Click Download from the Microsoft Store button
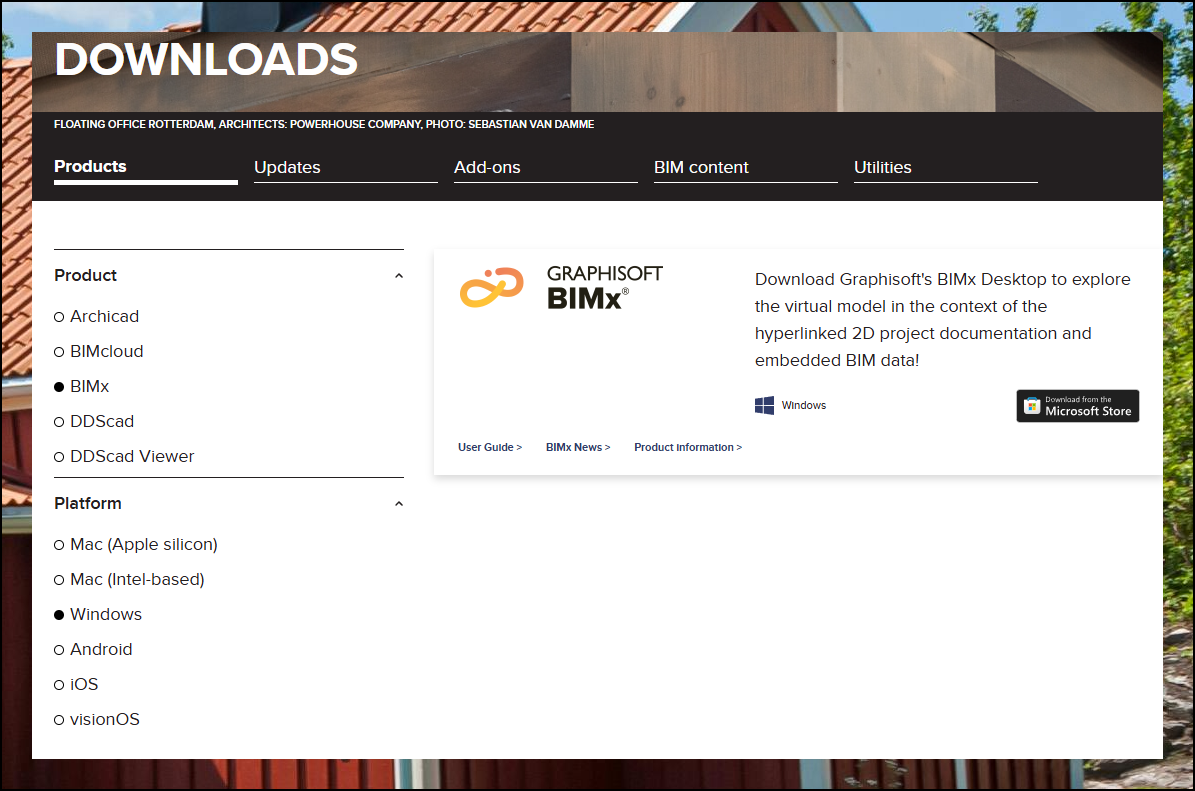The width and height of the screenshot is (1195, 791). pyautogui.click(x=1078, y=406)
